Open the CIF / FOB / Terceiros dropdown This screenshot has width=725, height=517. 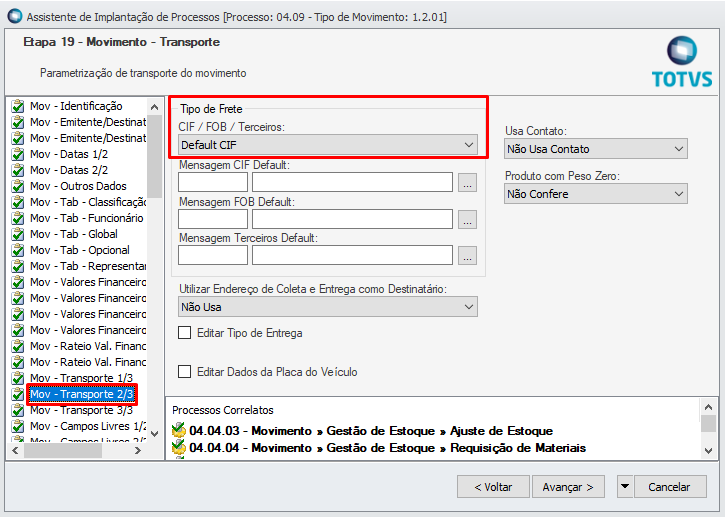[x=328, y=145]
